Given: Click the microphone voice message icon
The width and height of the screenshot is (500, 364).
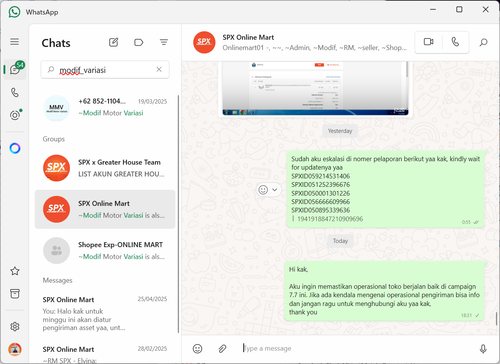Looking at the screenshot, I should click(x=483, y=349).
